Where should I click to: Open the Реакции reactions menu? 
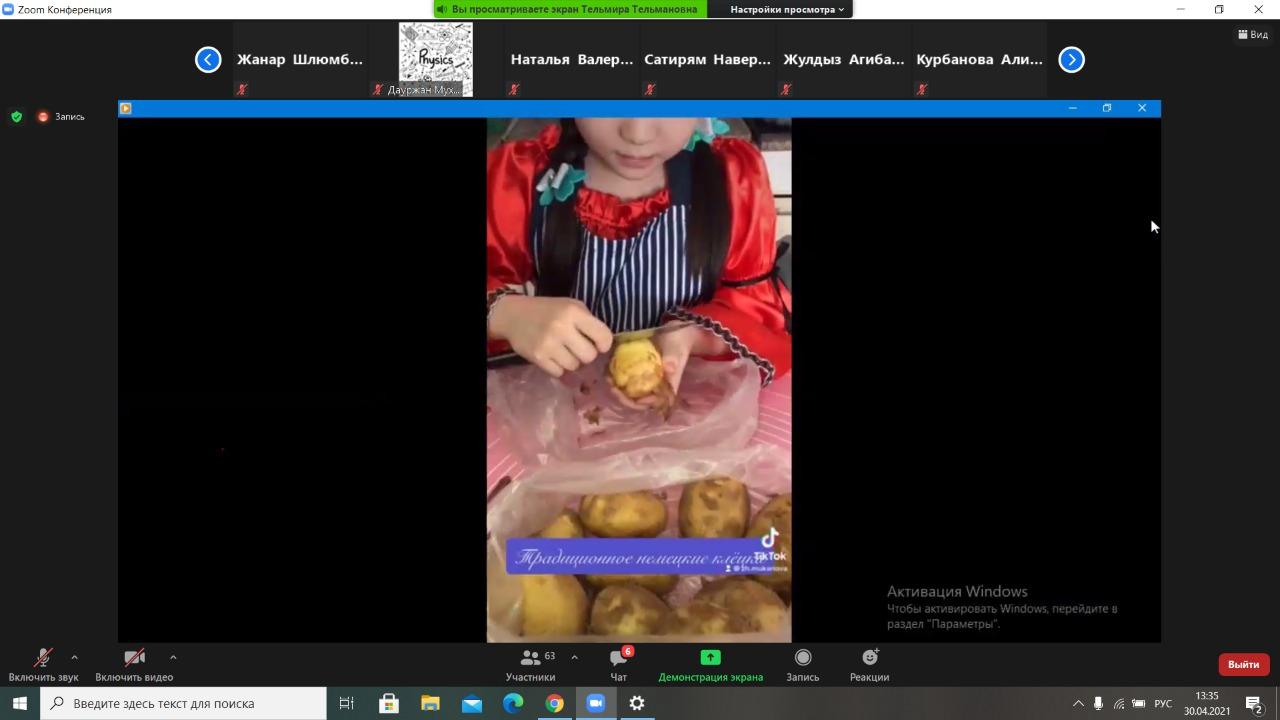coord(869,658)
